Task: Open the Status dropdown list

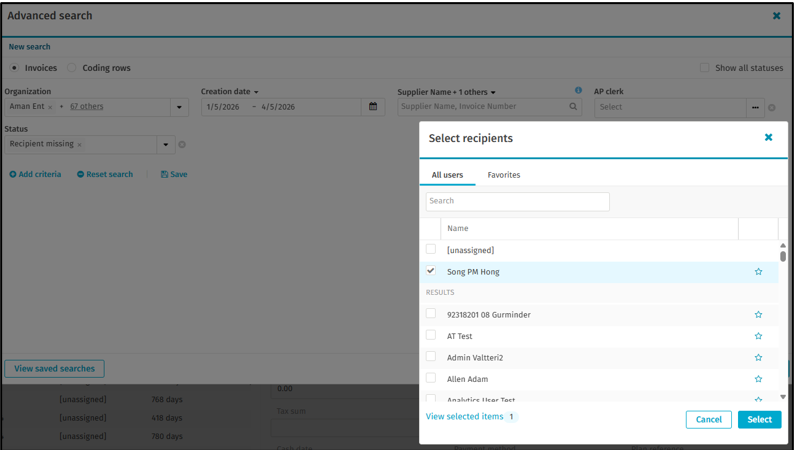Action: coord(166,145)
